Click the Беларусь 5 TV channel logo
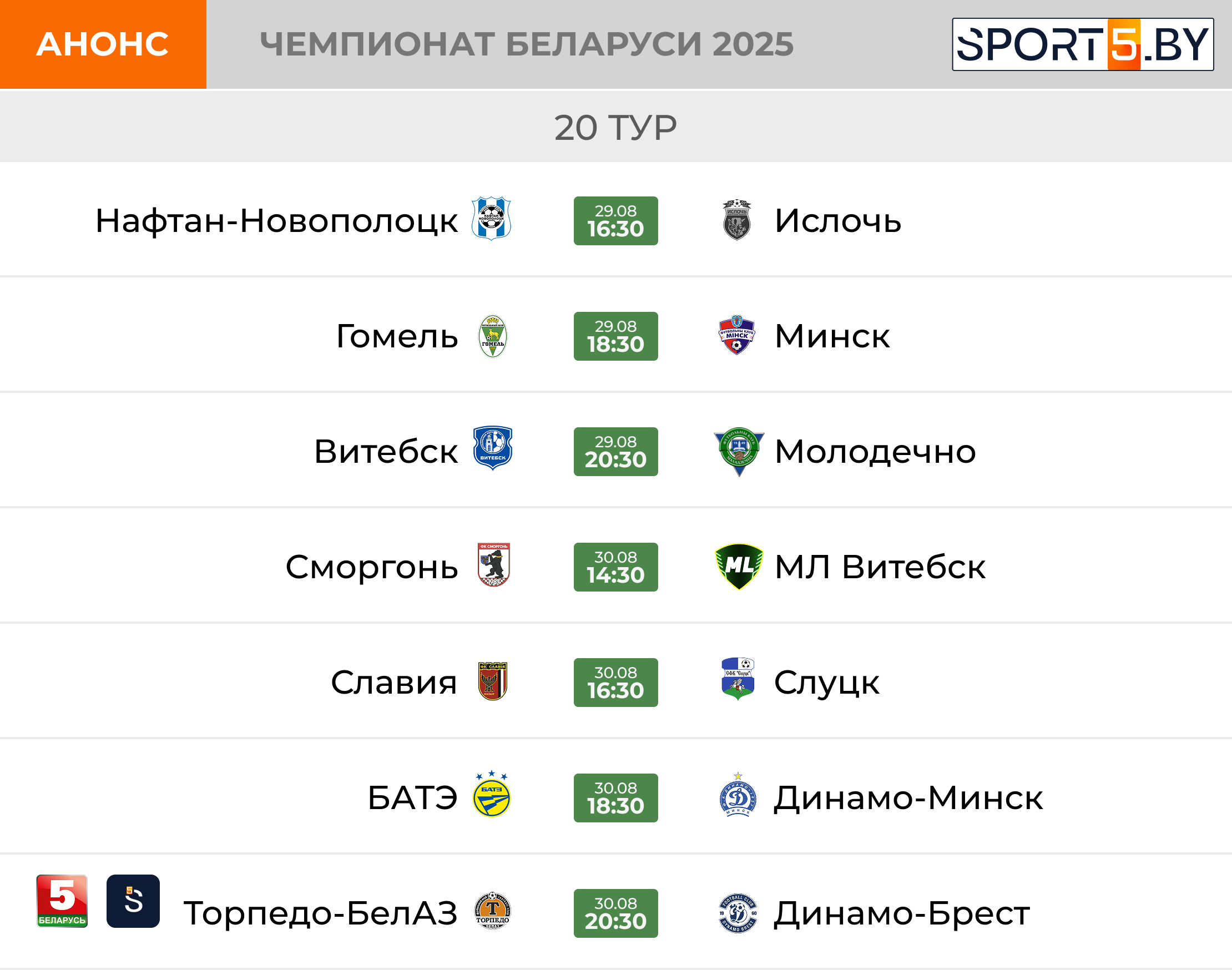This screenshot has width=1232, height=970. click(x=62, y=901)
